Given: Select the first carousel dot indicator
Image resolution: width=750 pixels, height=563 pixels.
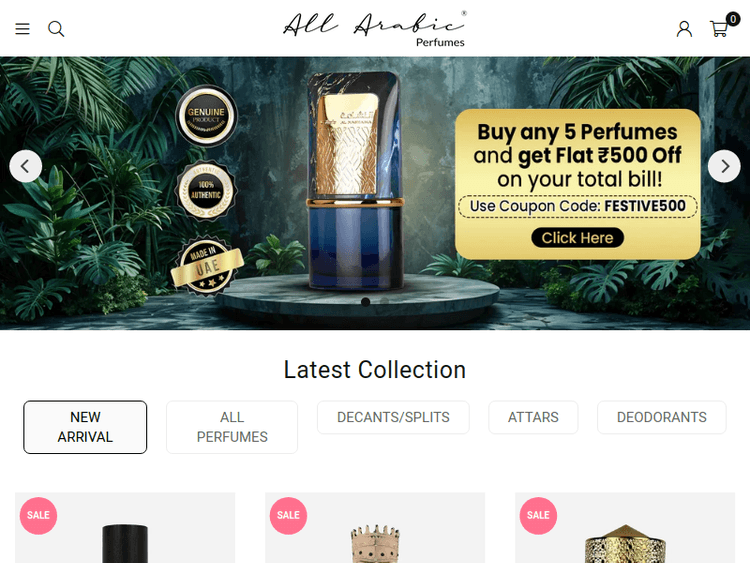Looking at the screenshot, I should pos(365,302).
